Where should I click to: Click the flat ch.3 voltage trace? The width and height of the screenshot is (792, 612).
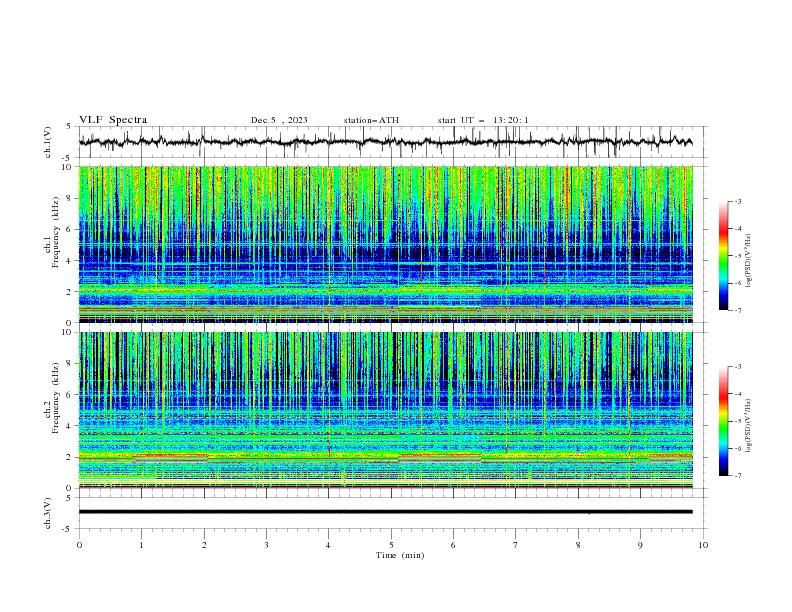385,512
